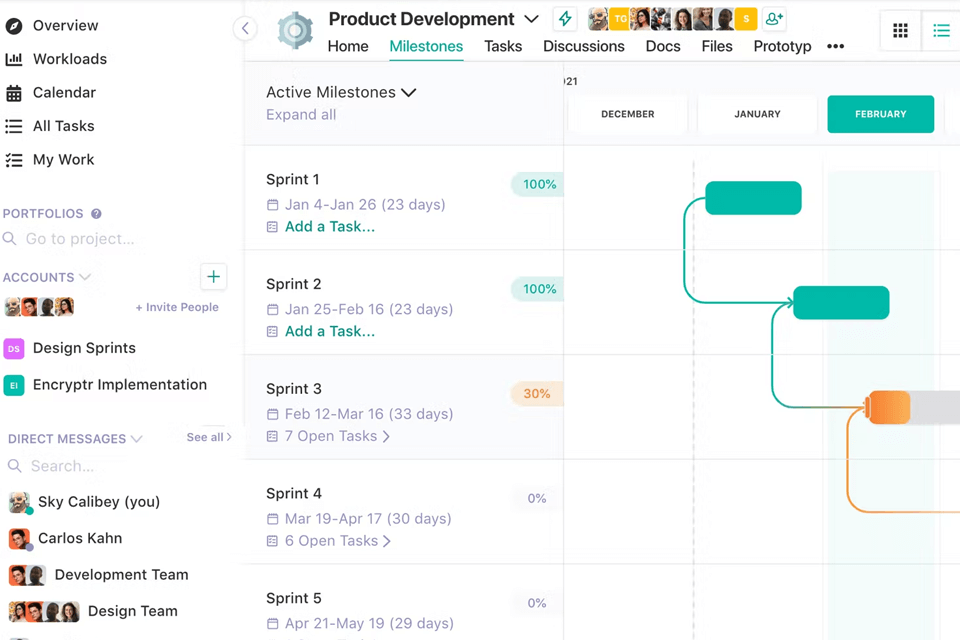Click Invite People link
960x640 pixels.
[x=177, y=307]
